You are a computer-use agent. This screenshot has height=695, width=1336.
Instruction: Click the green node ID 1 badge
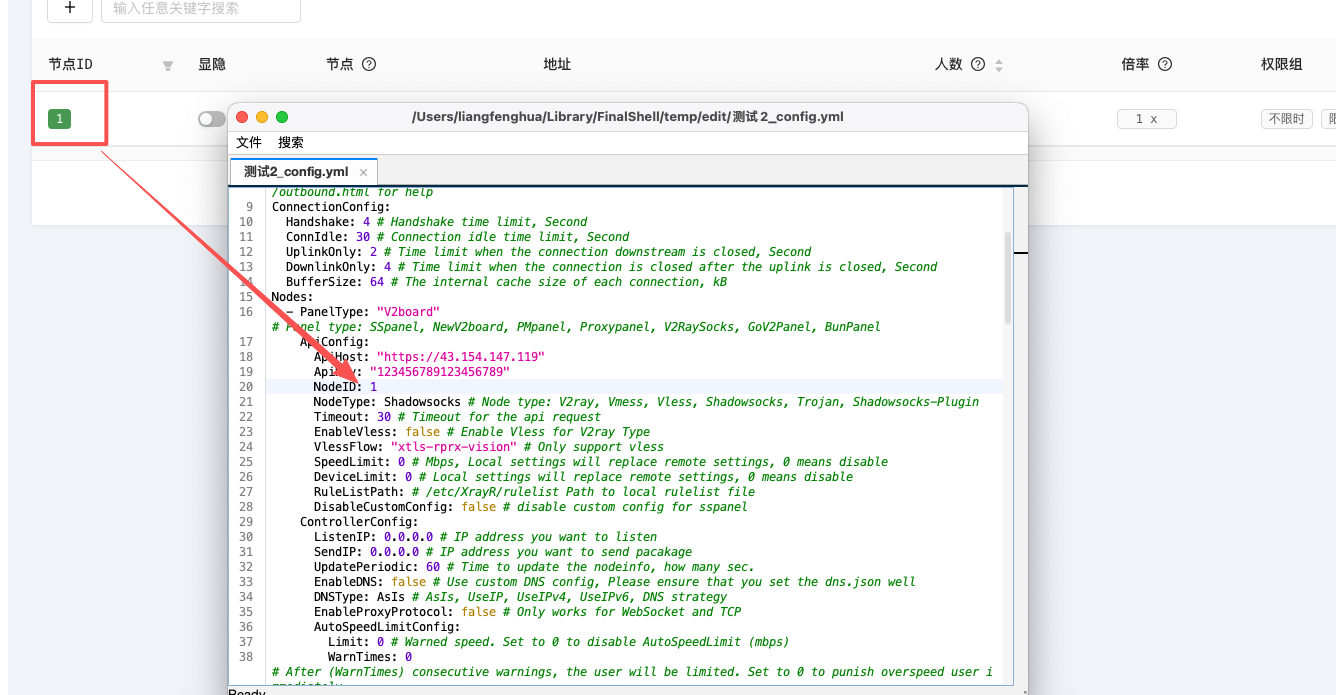[x=59, y=119]
